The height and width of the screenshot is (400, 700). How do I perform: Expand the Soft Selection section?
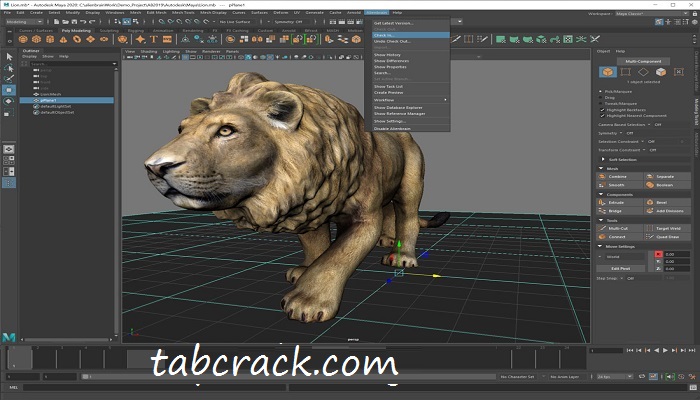[603, 159]
